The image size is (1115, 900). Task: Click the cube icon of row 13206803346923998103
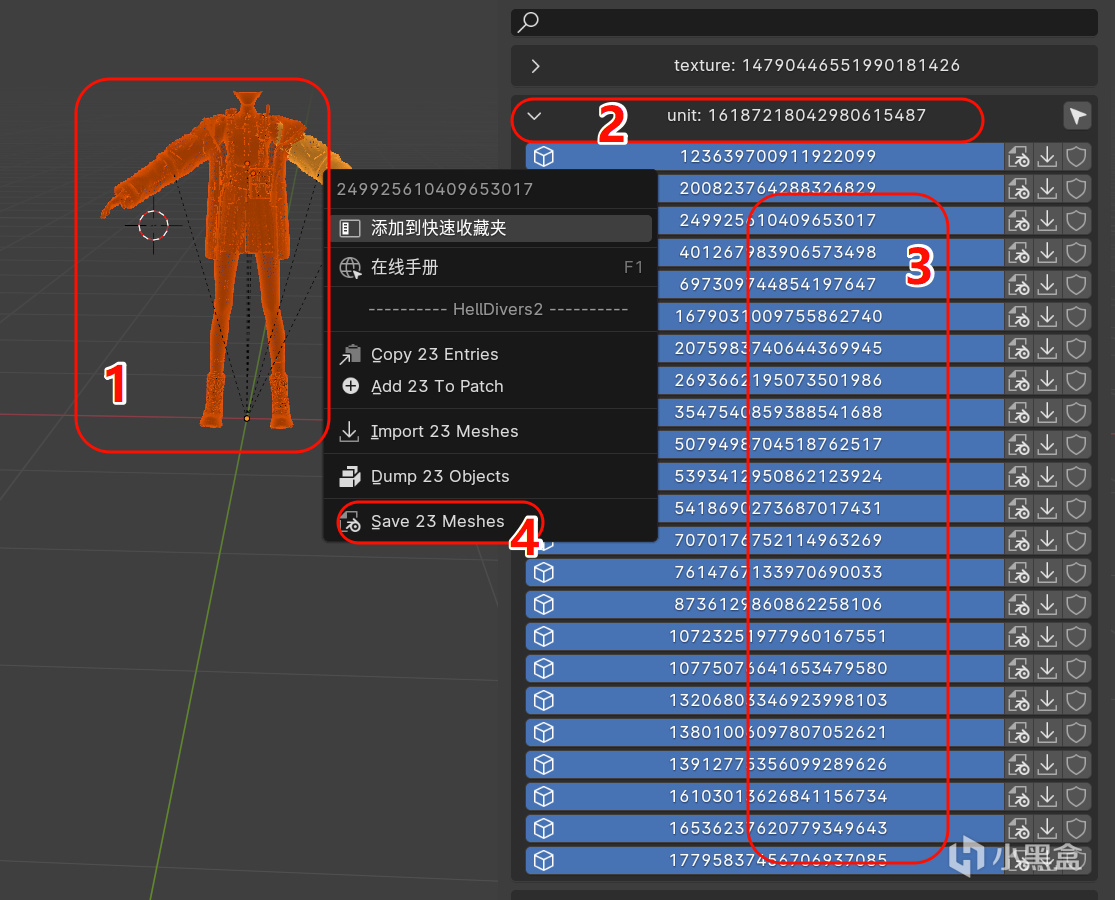click(x=544, y=700)
